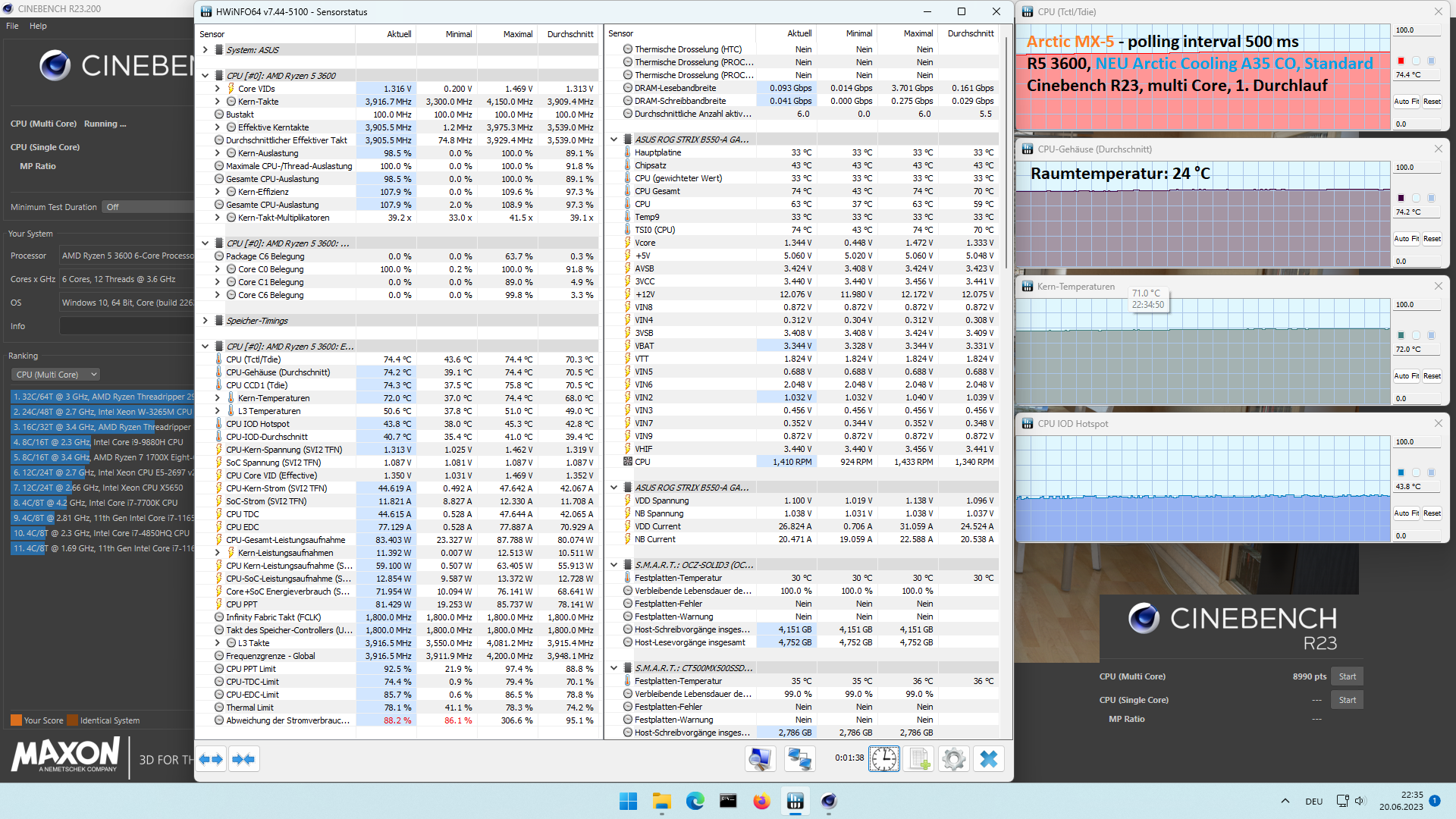Image resolution: width=1456 pixels, height=819 pixels.
Task: Click Start next to CPU (Single Core)
Action: [x=1347, y=700]
